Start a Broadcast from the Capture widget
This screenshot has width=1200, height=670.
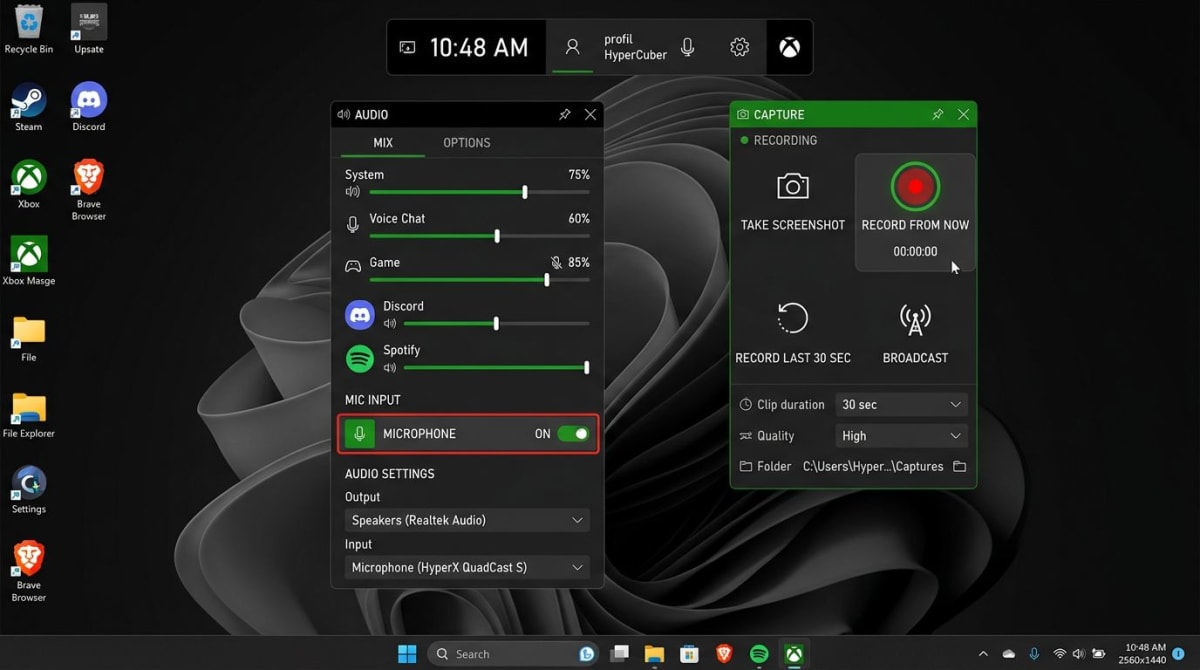pyautogui.click(x=915, y=320)
